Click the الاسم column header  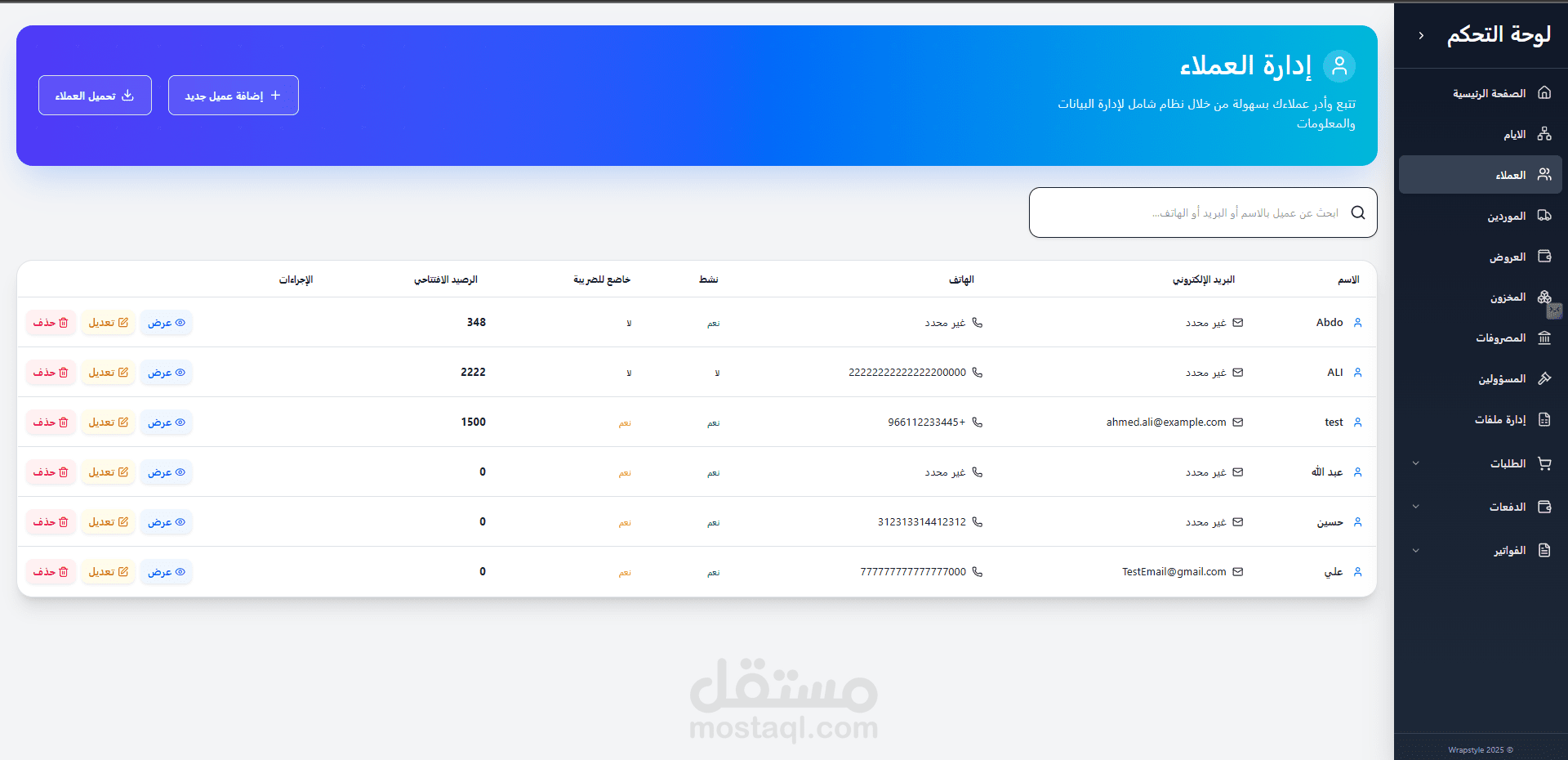(1348, 279)
